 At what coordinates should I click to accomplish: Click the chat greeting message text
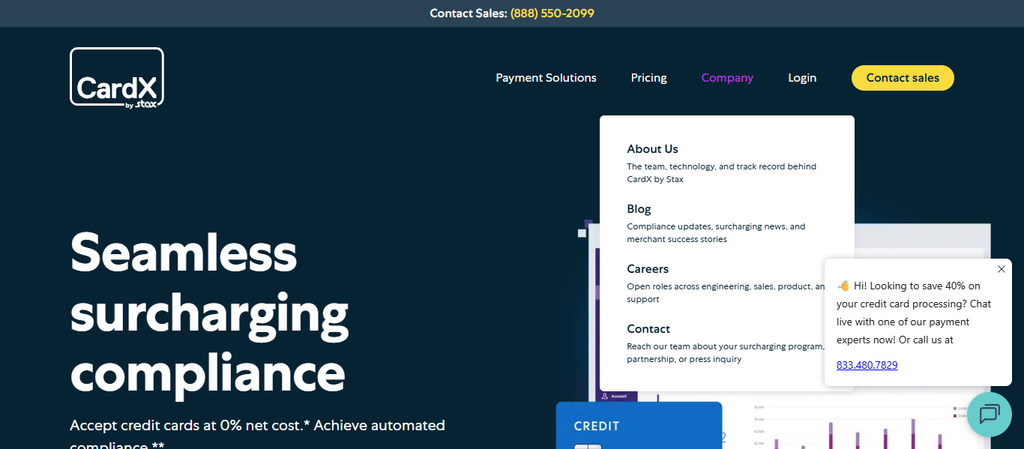click(914, 313)
